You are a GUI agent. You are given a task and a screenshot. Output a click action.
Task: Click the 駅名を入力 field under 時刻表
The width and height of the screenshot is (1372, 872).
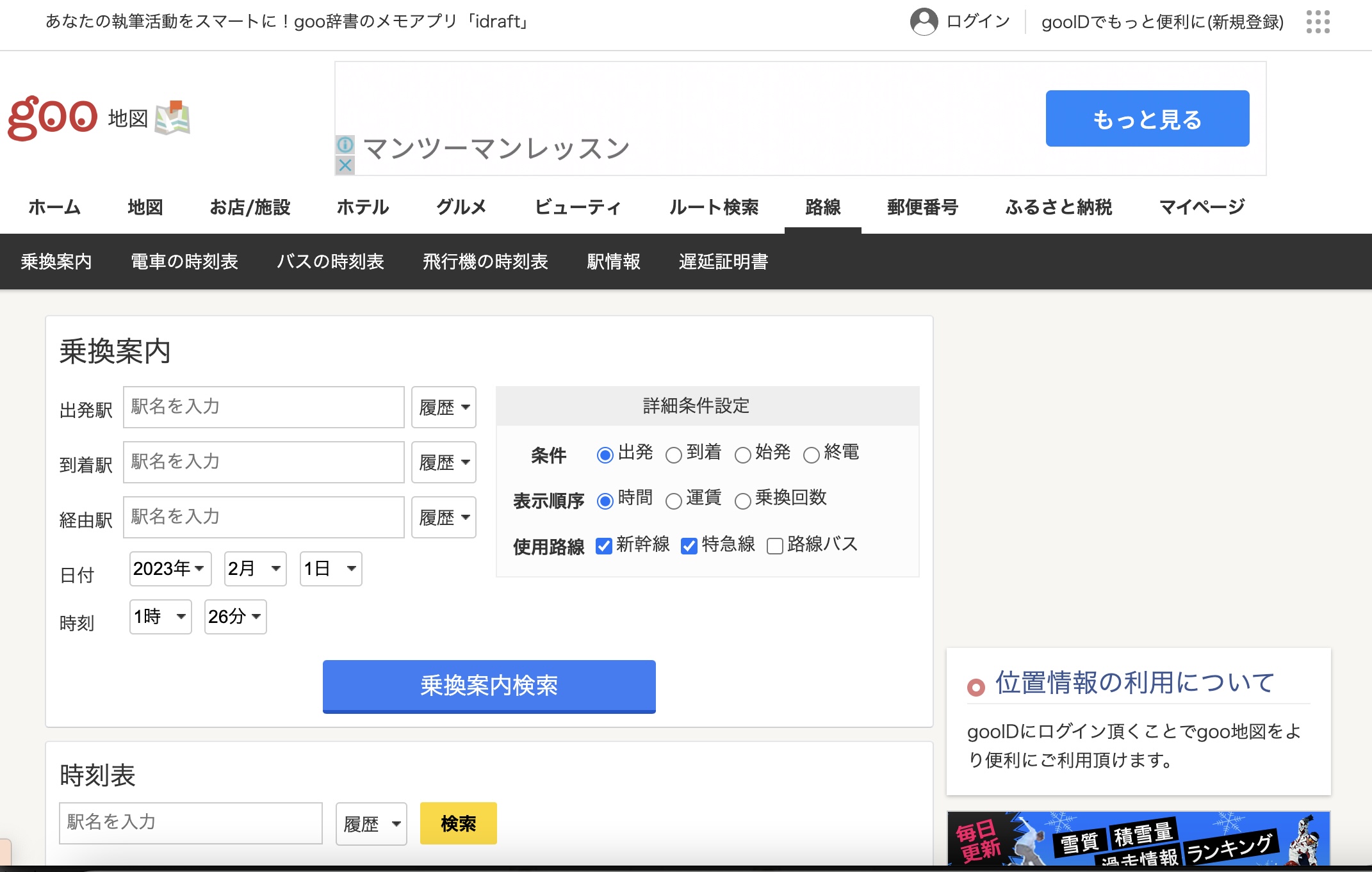click(190, 824)
